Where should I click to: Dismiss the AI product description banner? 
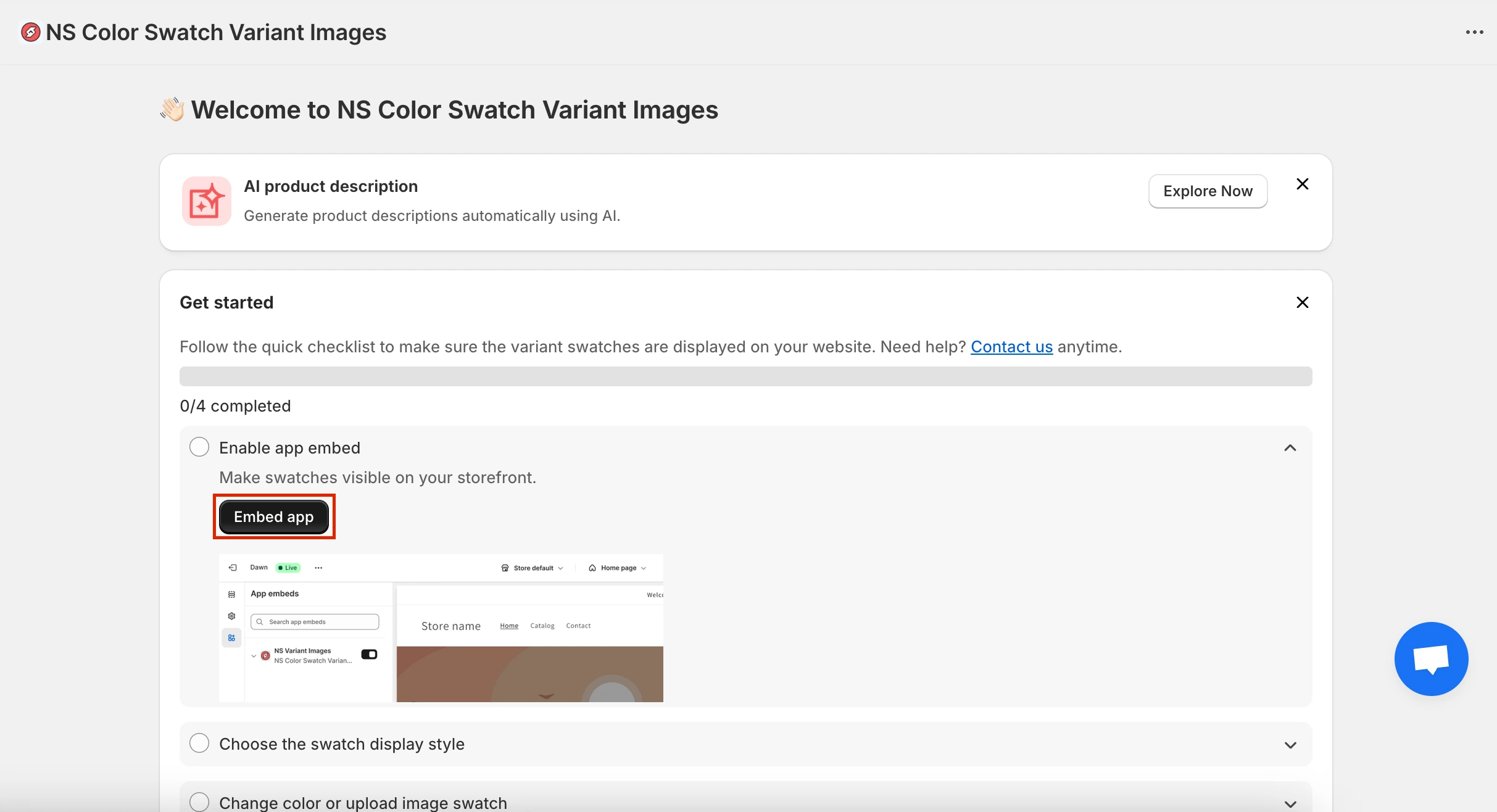tap(1302, 184)
